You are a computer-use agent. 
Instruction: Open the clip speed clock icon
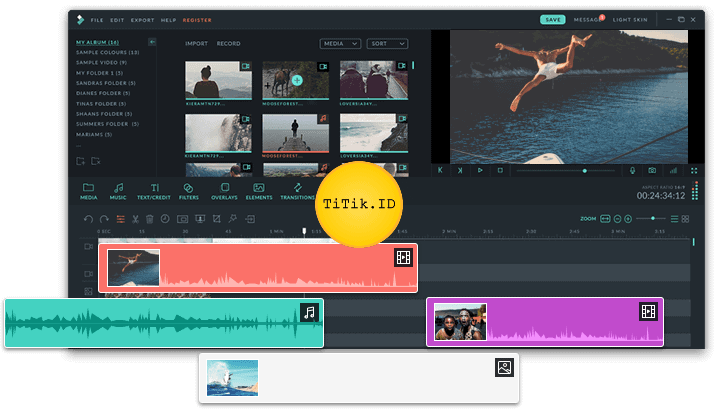coord(165,219)
